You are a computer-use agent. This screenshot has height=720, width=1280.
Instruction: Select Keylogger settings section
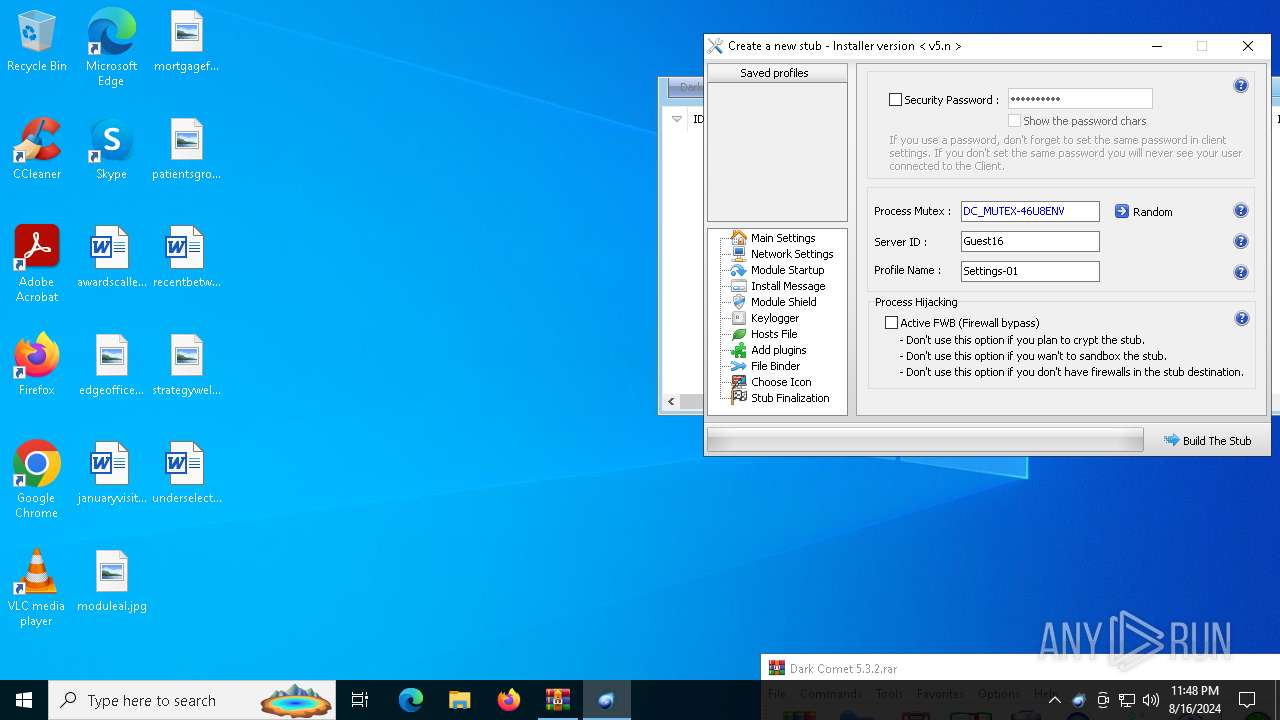click(775, 318)
